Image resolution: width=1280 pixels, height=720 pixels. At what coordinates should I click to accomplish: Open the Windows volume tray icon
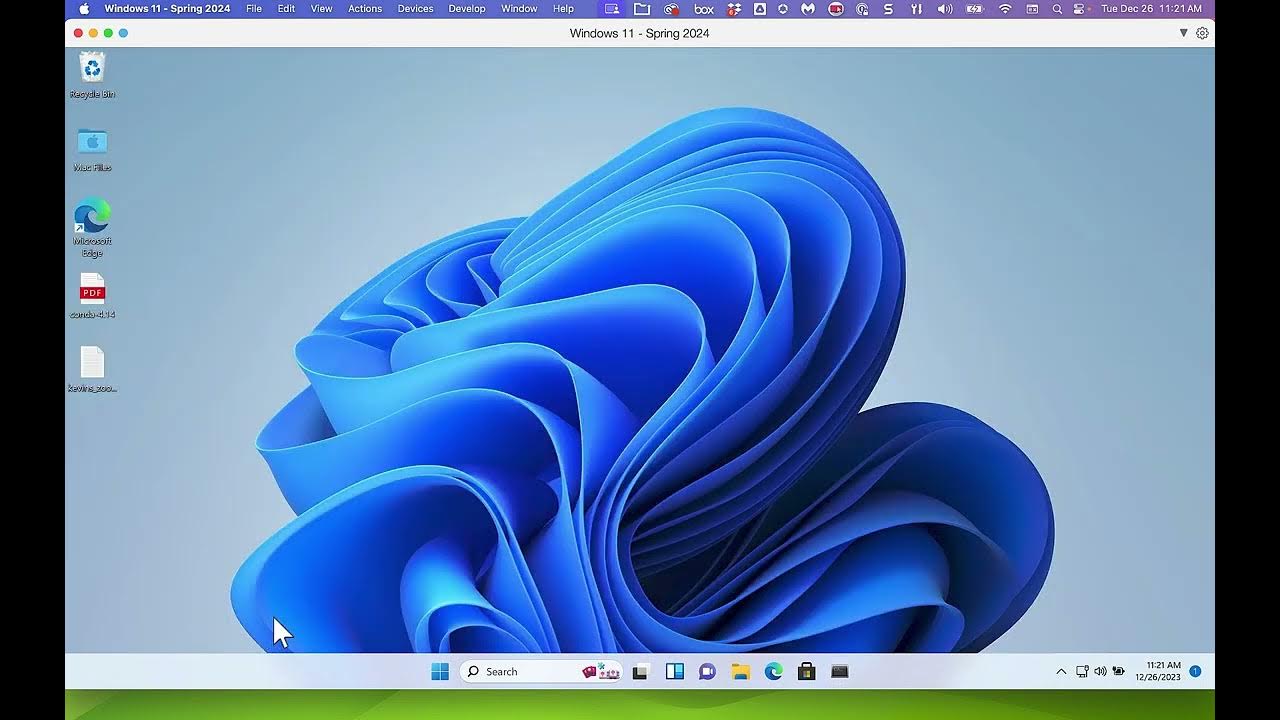click(1100, 672)
